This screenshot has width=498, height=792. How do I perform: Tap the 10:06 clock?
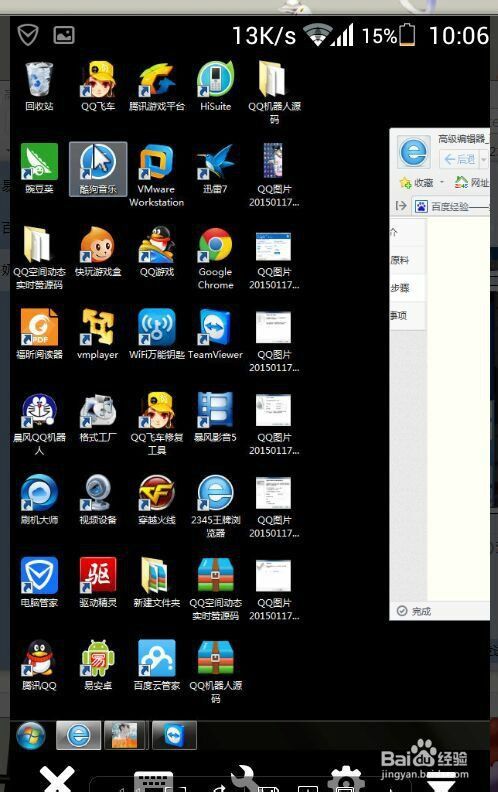(459, 35)
